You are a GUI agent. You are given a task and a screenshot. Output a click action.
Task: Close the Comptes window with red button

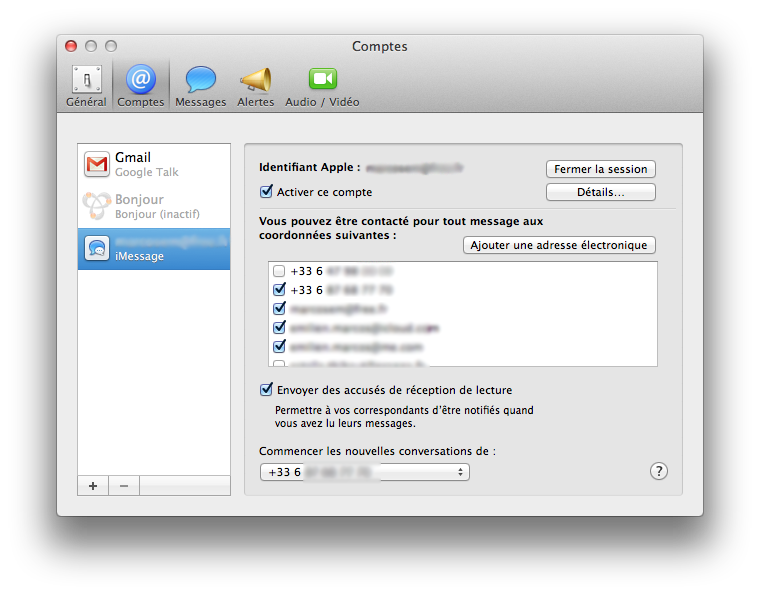71,46
